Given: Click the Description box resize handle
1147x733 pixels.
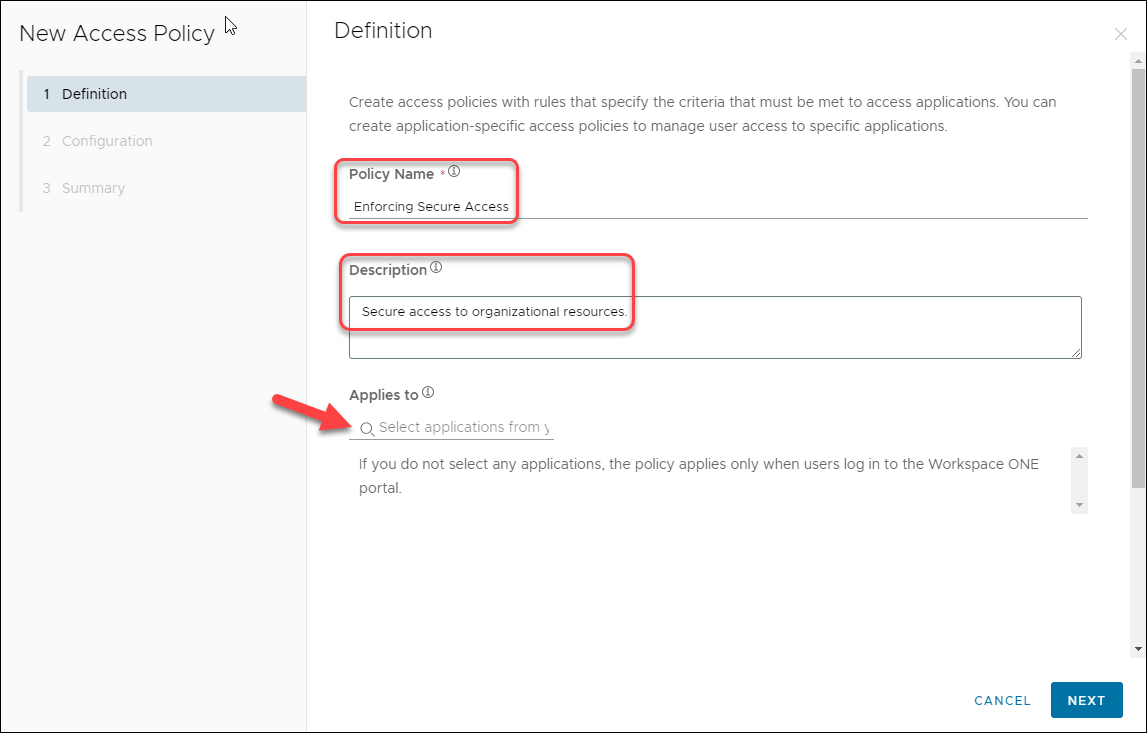Looking at the screenshot, I should point(1076,352).
